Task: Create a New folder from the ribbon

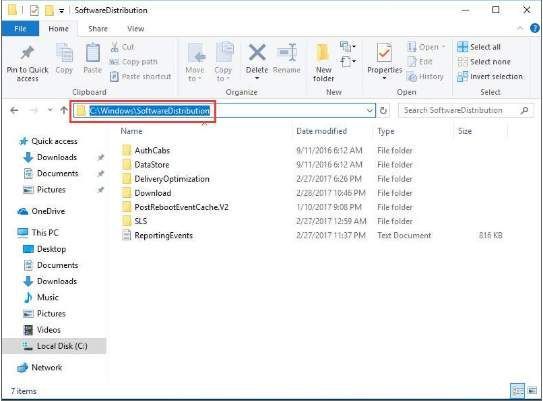Action: click(323, 62)
